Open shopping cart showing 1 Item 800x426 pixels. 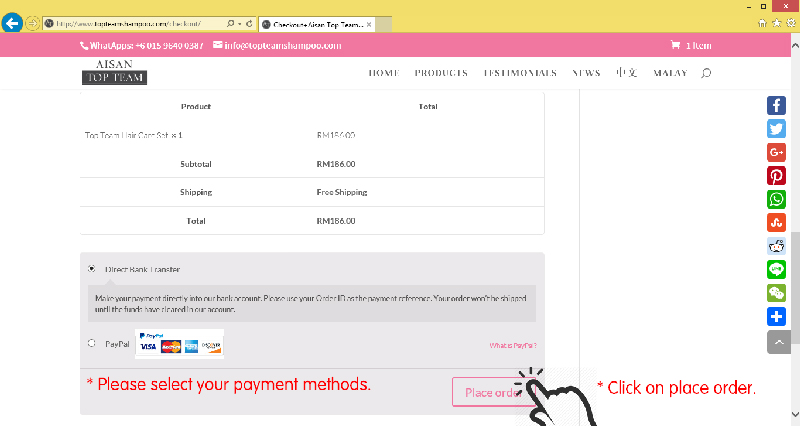point(691,45)
